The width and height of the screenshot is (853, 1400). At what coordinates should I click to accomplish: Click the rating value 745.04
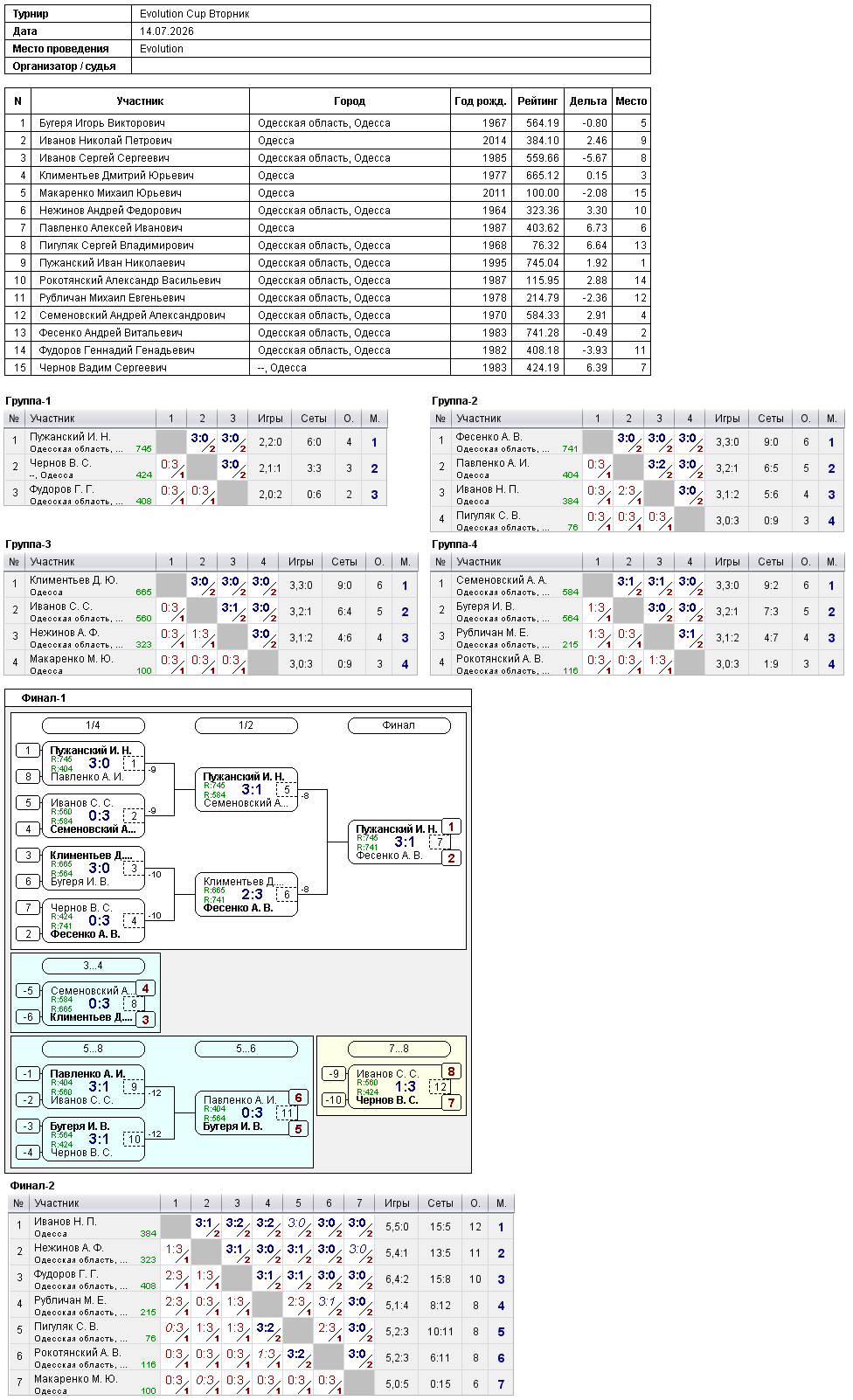[x=543, y=263]
